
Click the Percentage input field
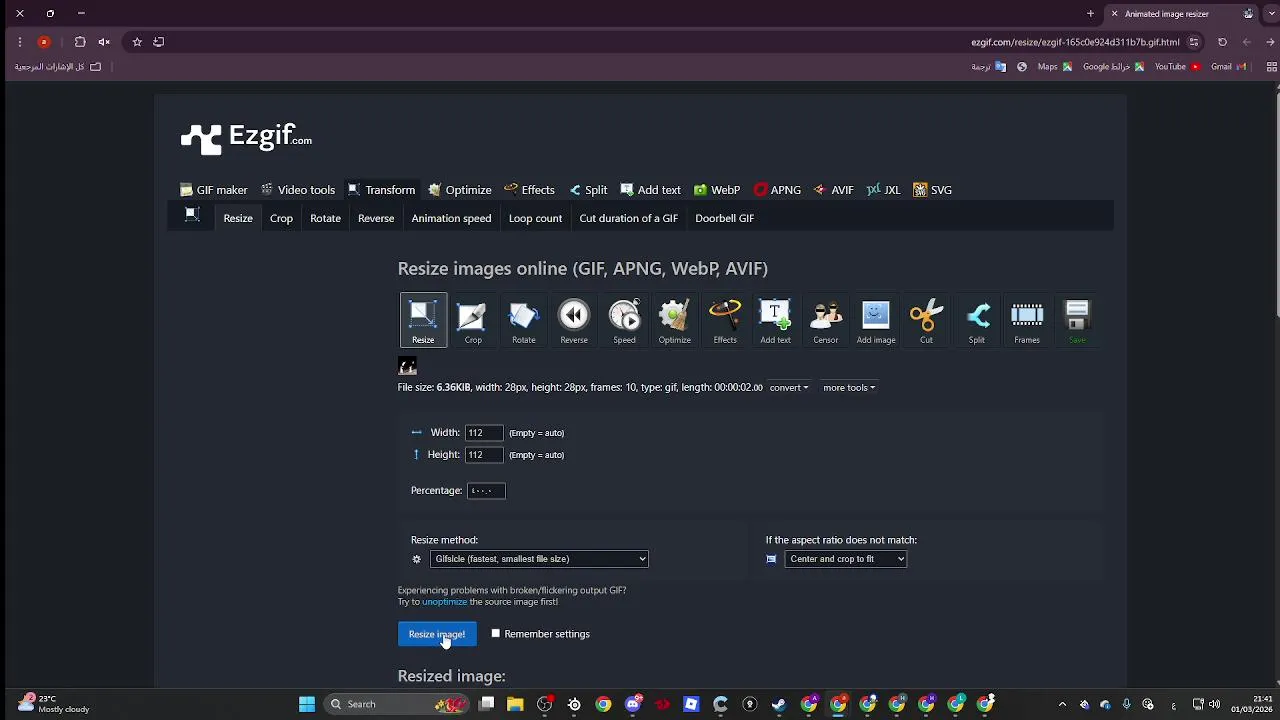(x=486, y=491)
